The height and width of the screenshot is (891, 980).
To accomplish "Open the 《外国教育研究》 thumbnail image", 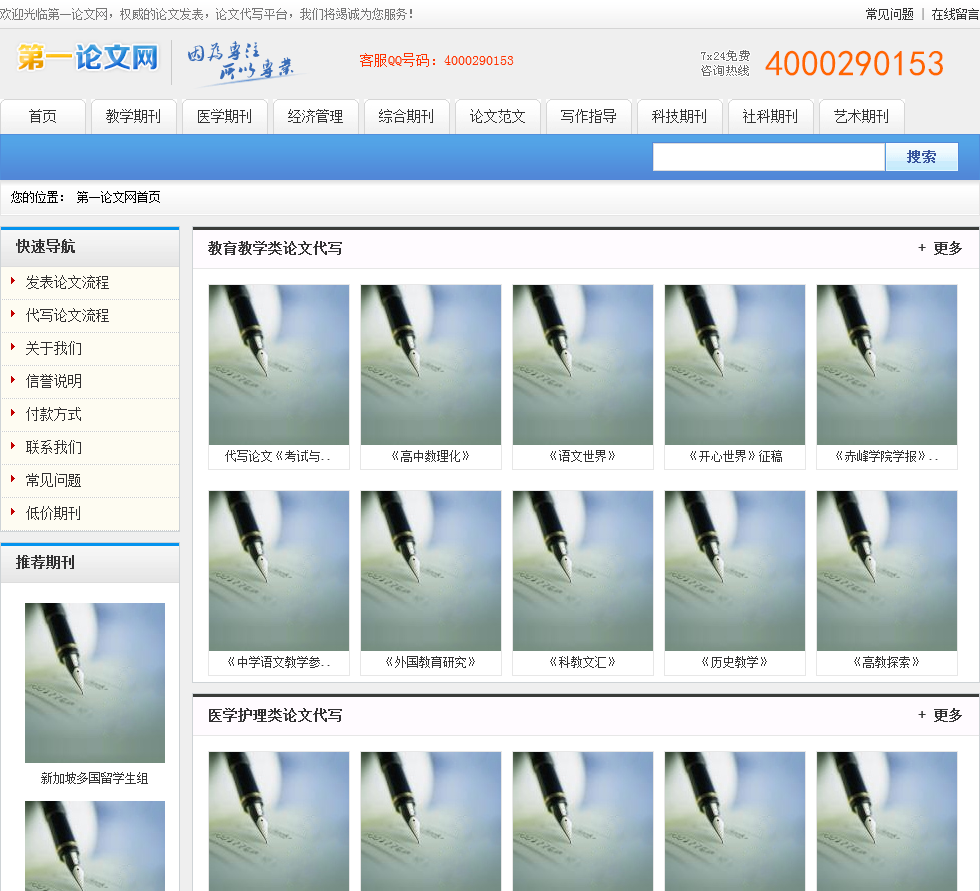I will [x=431, y=570].
